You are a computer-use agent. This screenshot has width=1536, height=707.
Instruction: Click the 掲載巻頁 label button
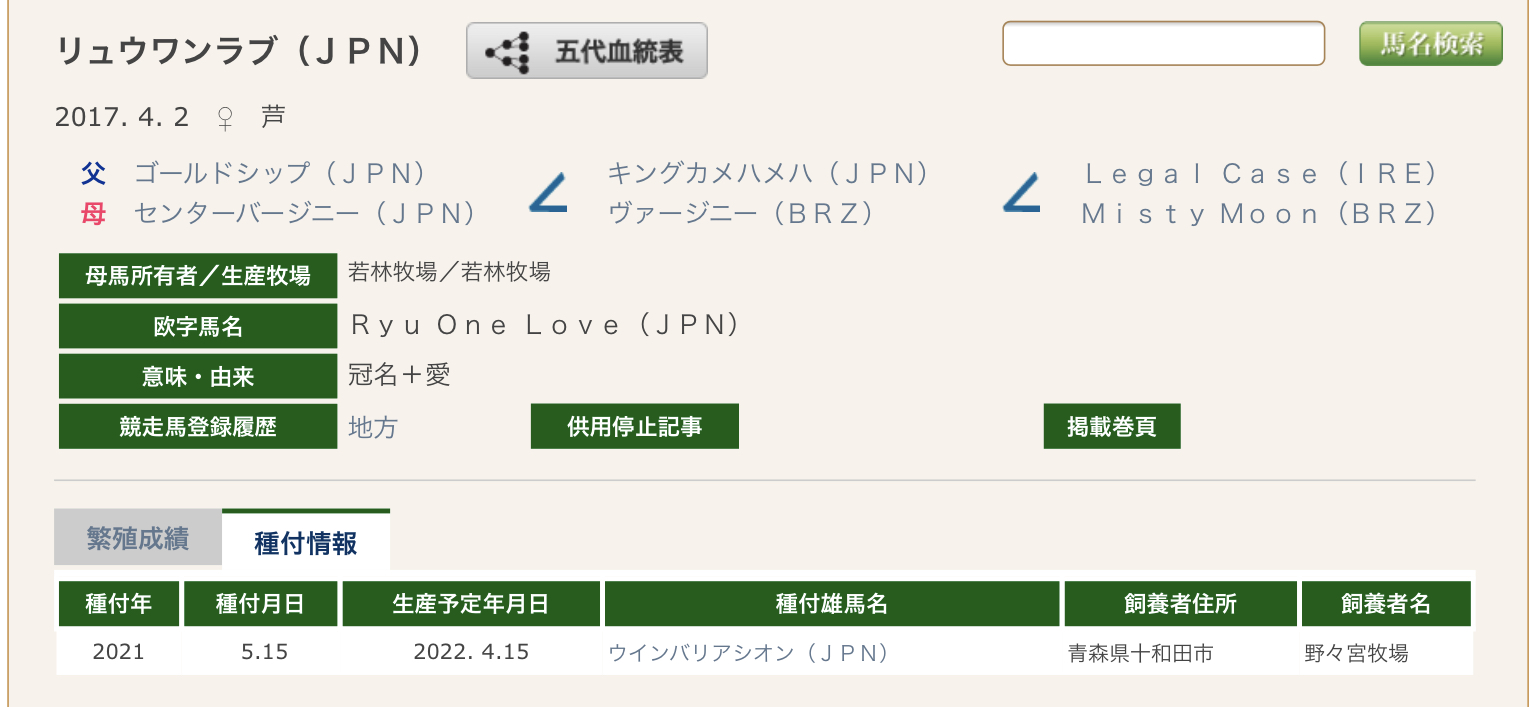(1111, 427)
